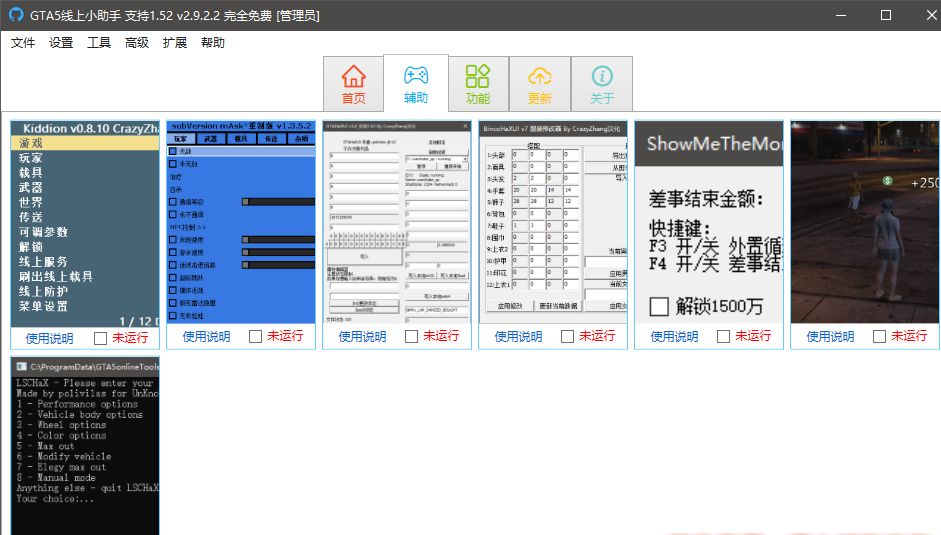Toggle 未运行 checkbox for ShowMeTheMoney tool
941x535 pixels.
[x=724, y=337]
